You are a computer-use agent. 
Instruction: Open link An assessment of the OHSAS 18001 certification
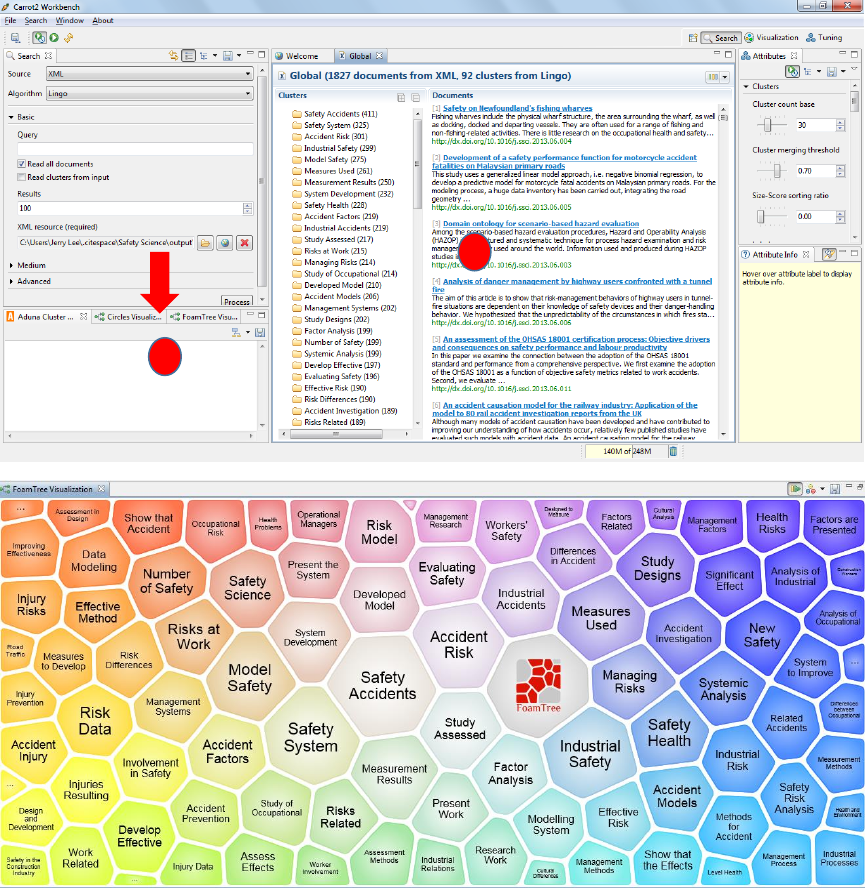(x=571, y=343)
